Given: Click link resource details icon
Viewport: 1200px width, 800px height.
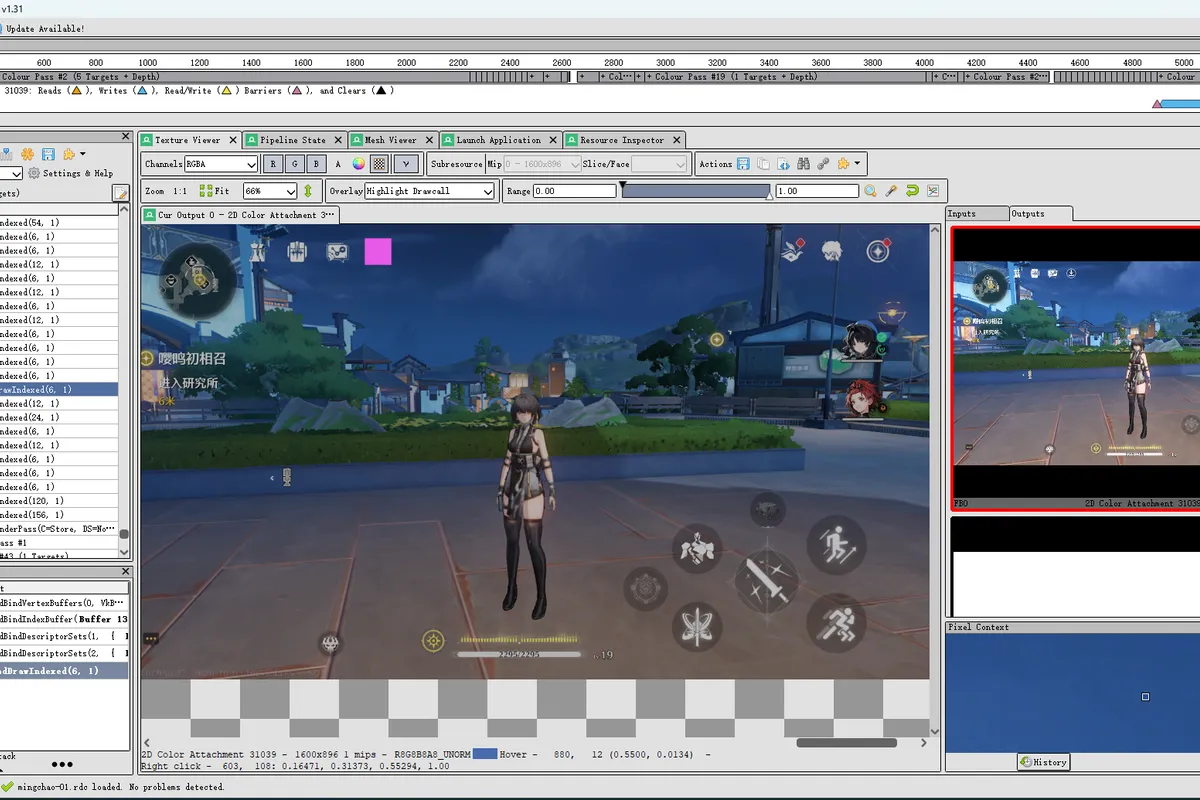Looking at the screenshot, I should tap(823, 164).
